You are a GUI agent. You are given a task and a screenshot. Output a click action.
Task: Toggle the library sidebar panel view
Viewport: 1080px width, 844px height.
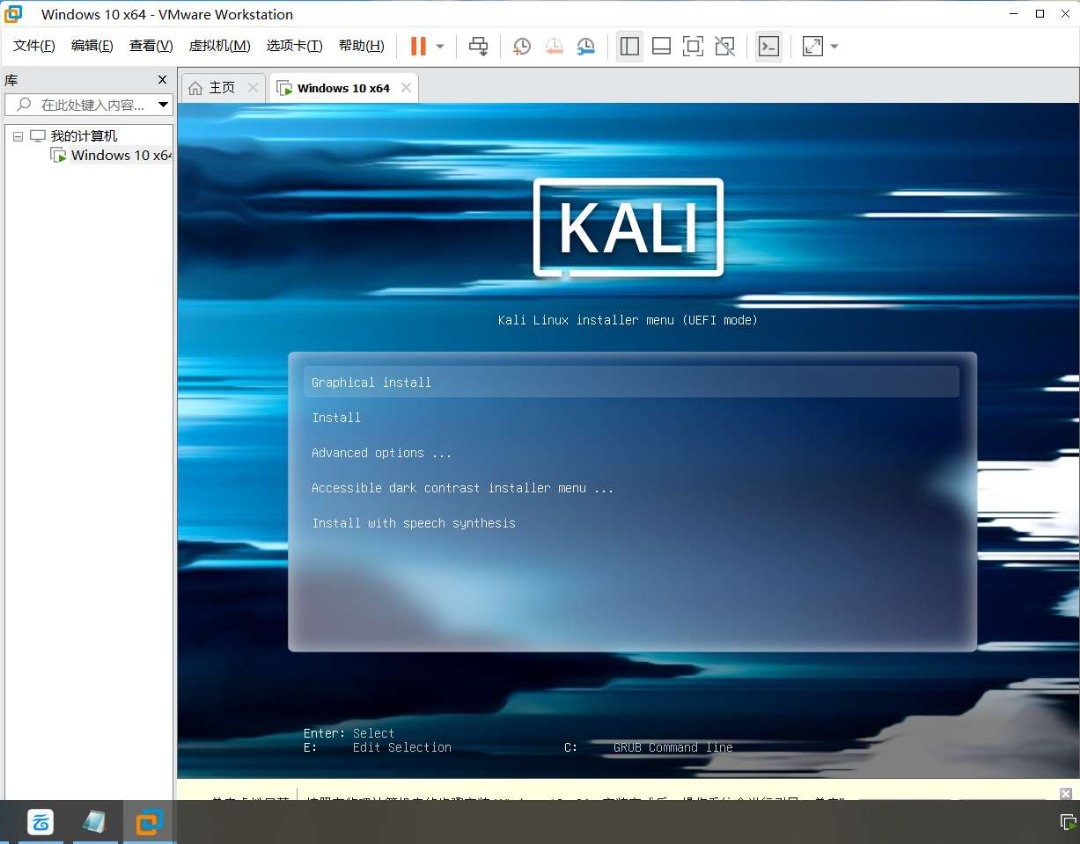tap(629, 46)
